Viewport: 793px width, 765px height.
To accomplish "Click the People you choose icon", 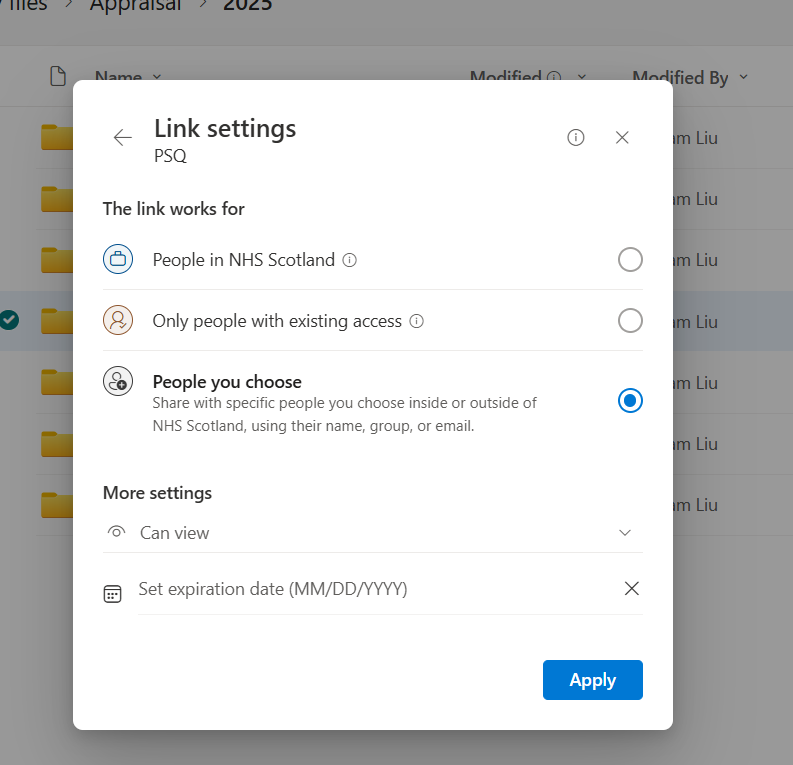I will coord(118,381).
